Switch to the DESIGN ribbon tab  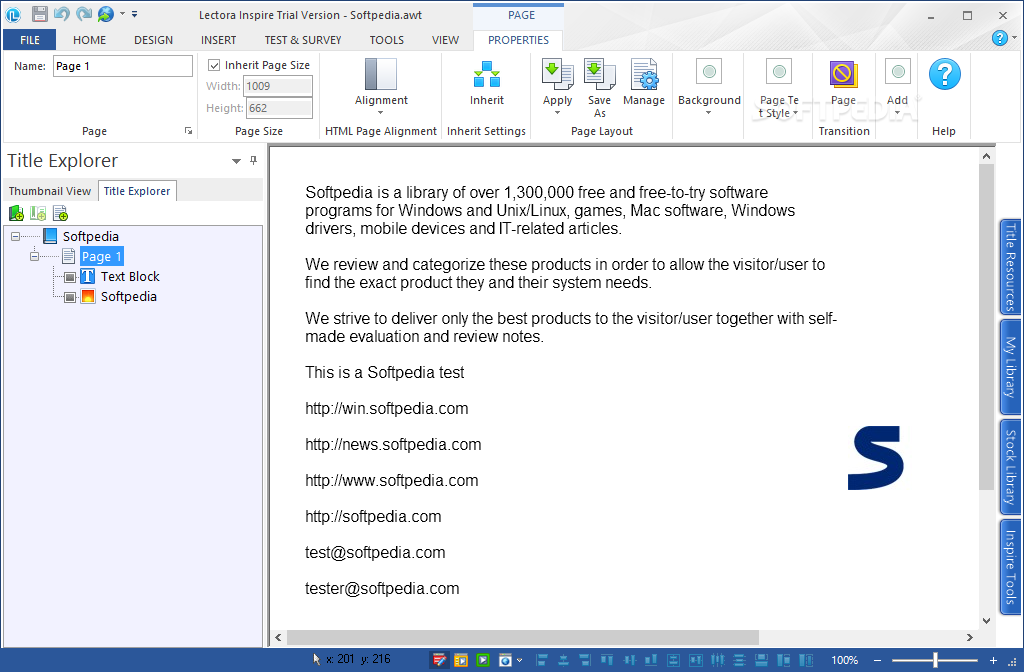click(153, 40)
